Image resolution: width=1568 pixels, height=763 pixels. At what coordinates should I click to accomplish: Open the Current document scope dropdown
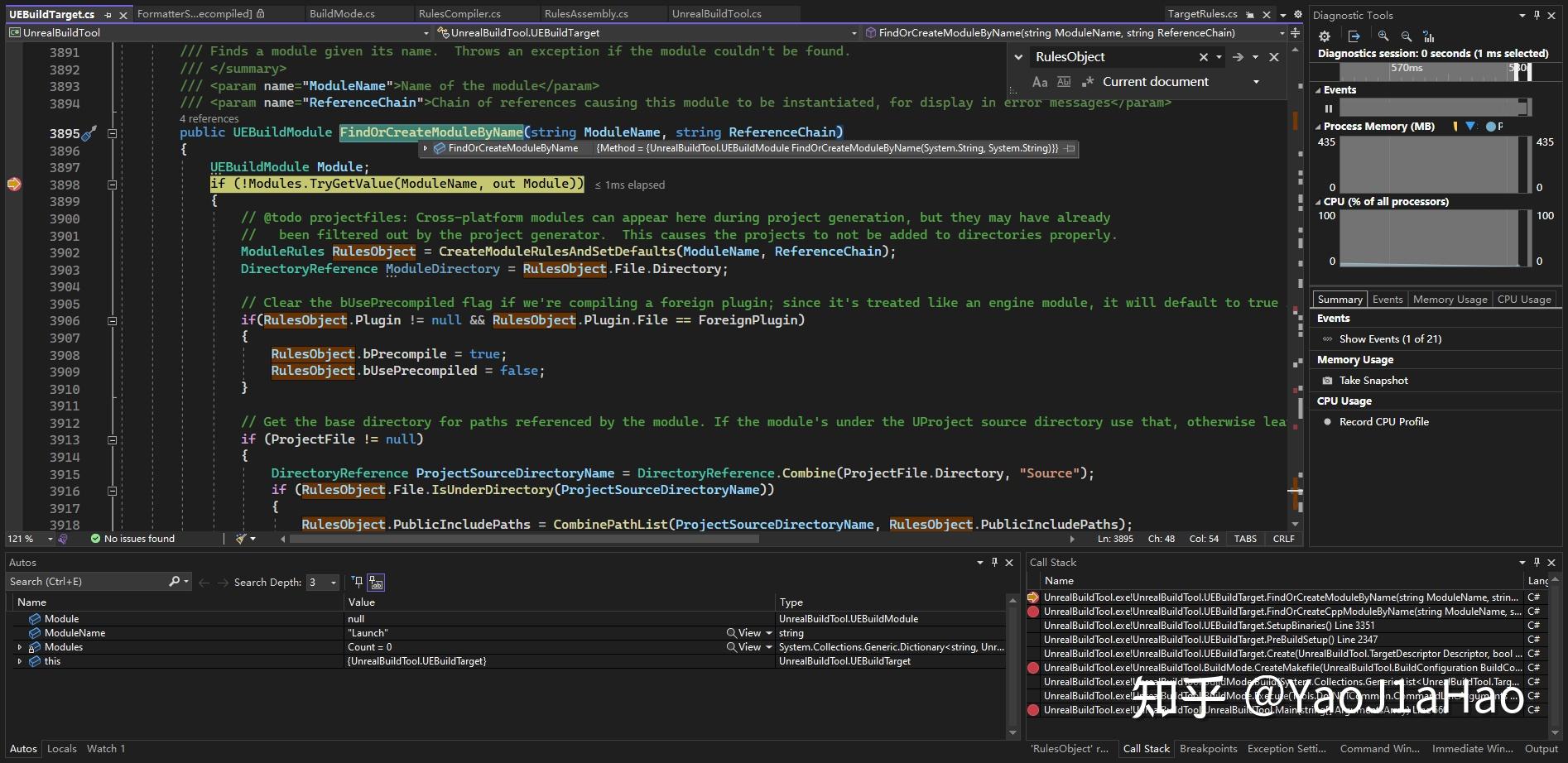click(1255, 81)
